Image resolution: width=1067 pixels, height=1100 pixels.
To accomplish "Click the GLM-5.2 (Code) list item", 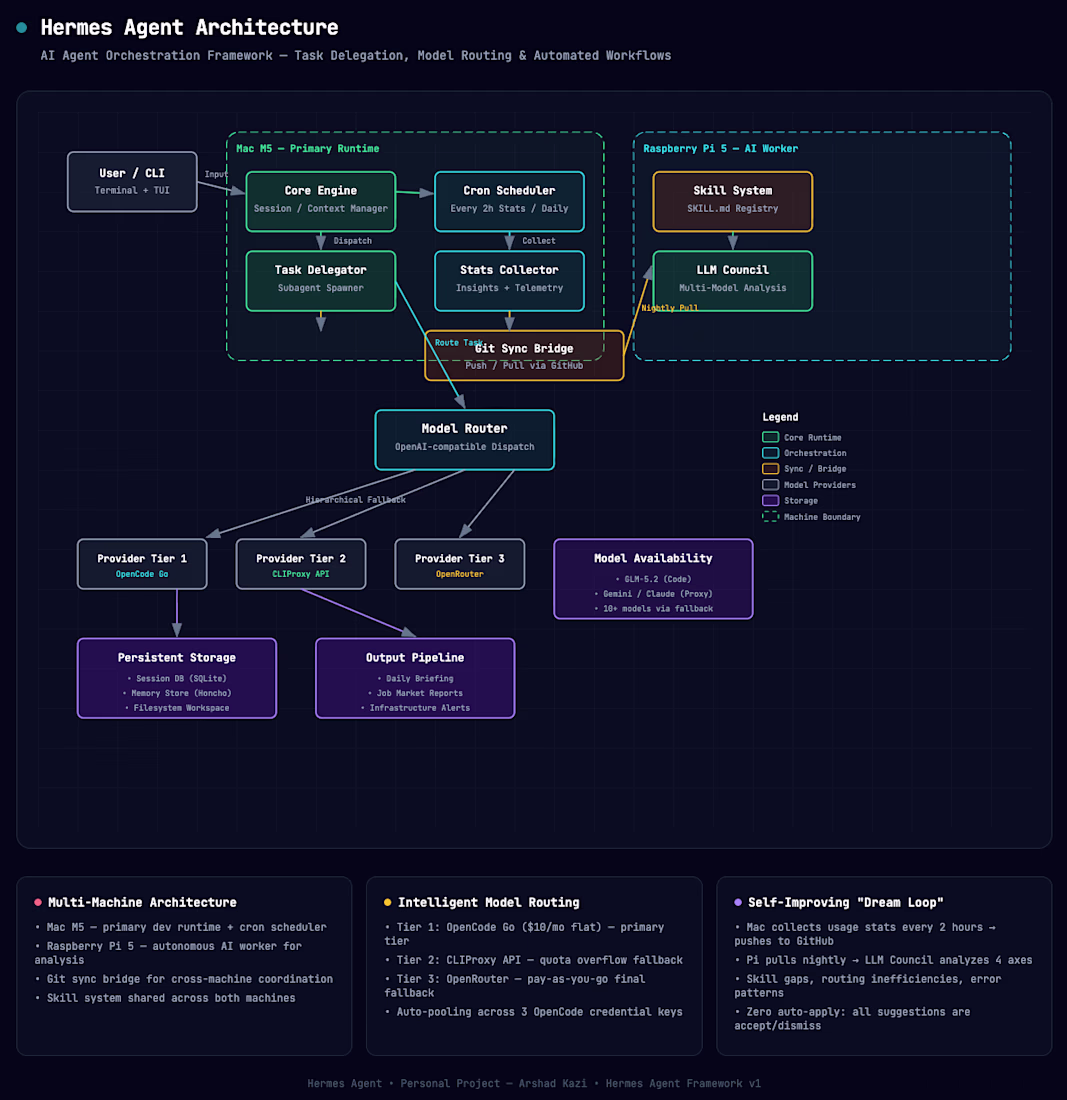I will (653, 579).
